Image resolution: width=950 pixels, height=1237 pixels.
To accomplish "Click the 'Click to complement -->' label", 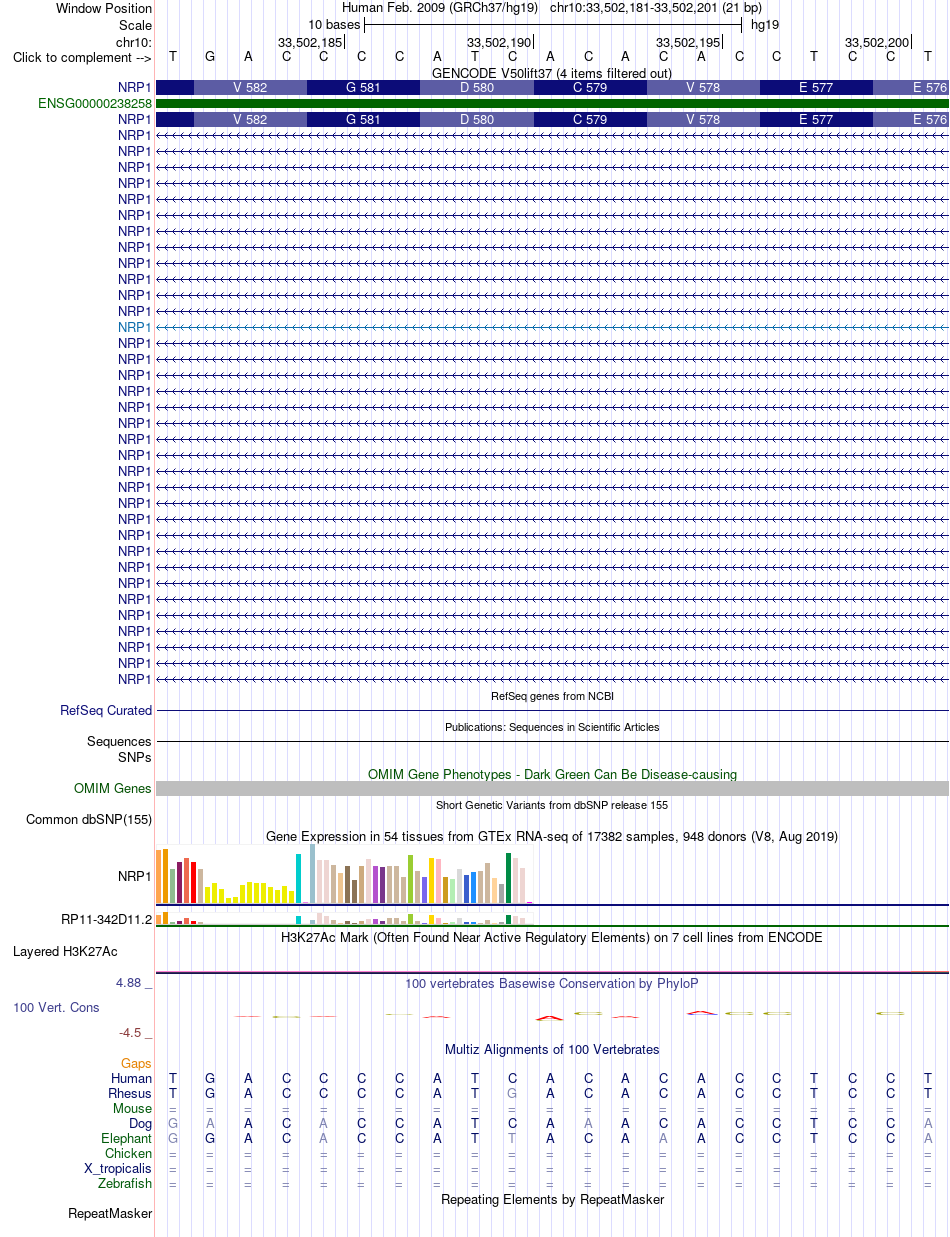I will click(x=82, y=57).
